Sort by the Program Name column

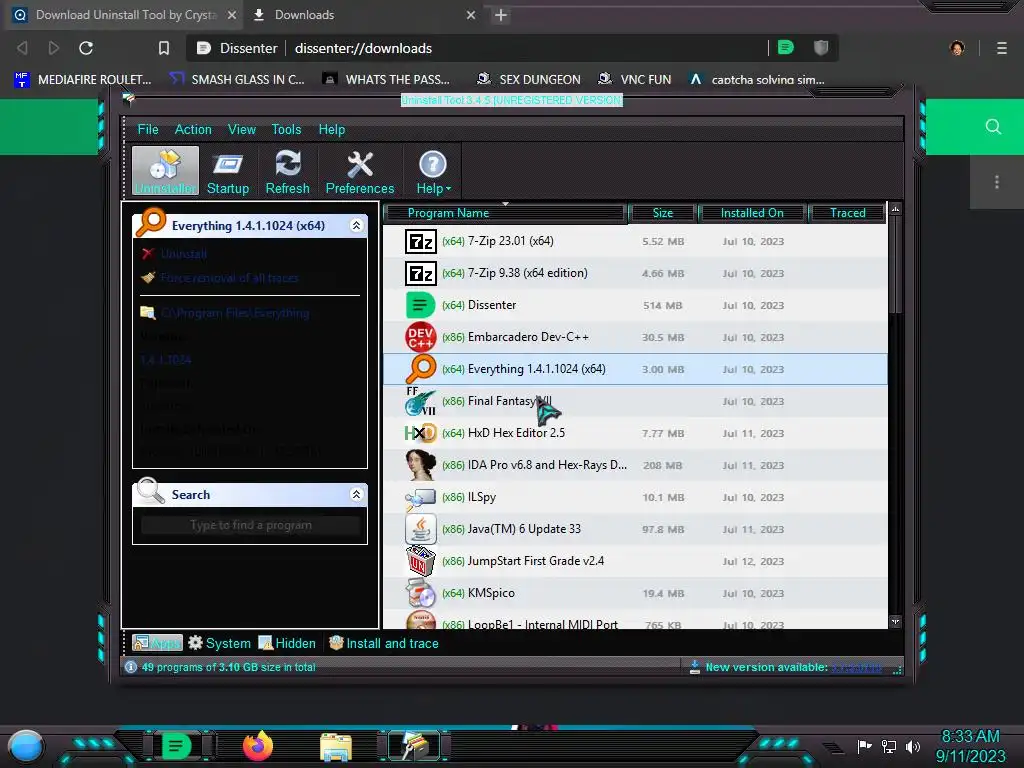pyautogui.click(x=504, y=213)
